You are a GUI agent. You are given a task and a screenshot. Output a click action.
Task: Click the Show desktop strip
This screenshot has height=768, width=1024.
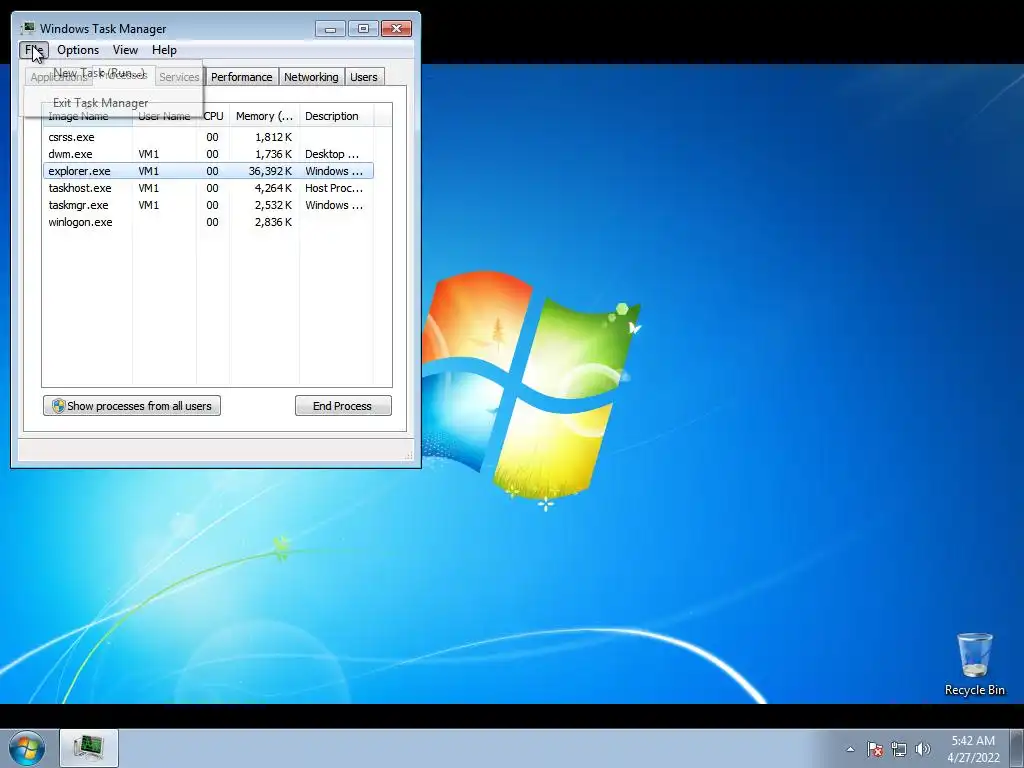click(x=1017, y=748)
